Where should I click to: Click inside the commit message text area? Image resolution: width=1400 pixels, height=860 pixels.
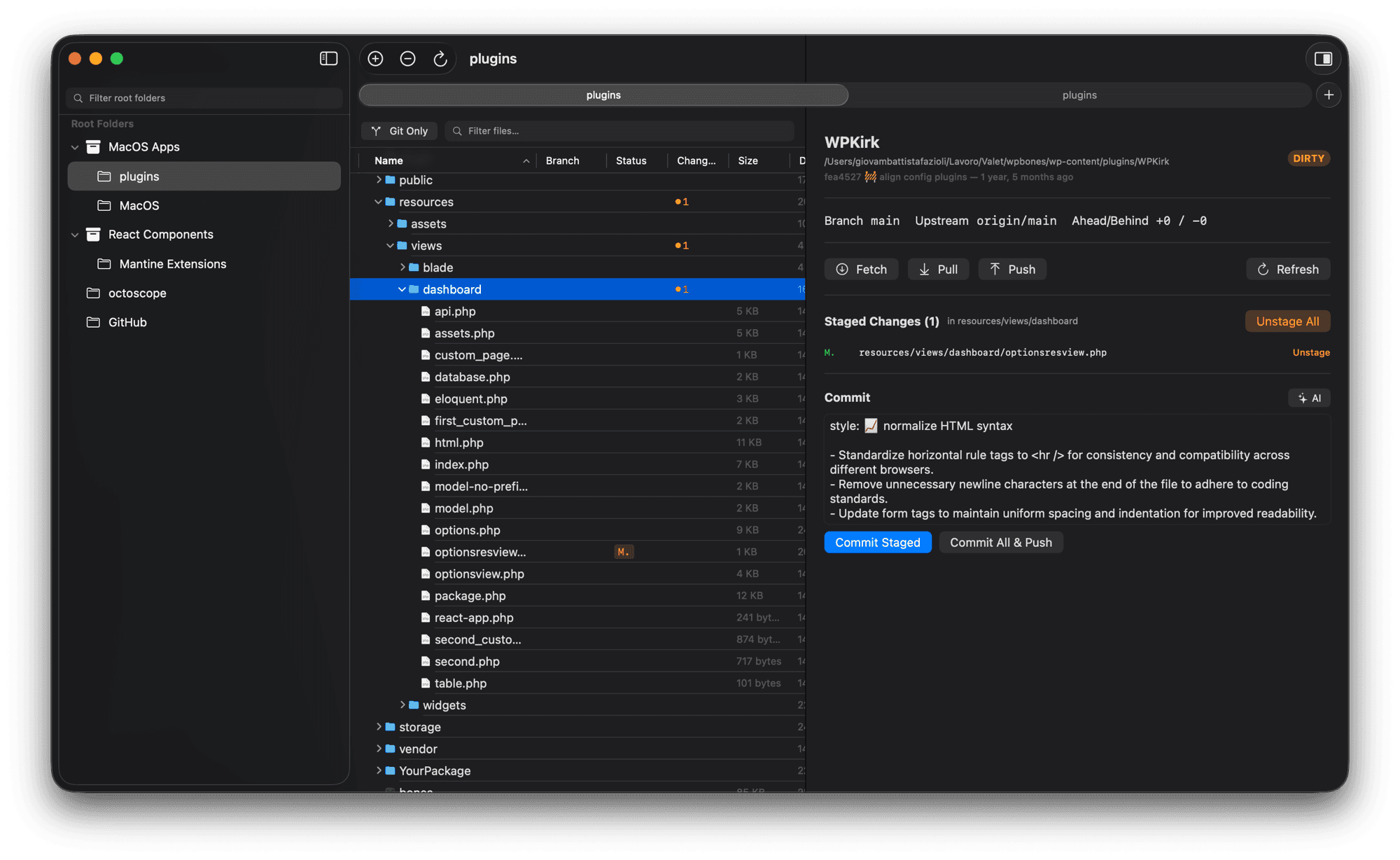[x=1077, y=469]
